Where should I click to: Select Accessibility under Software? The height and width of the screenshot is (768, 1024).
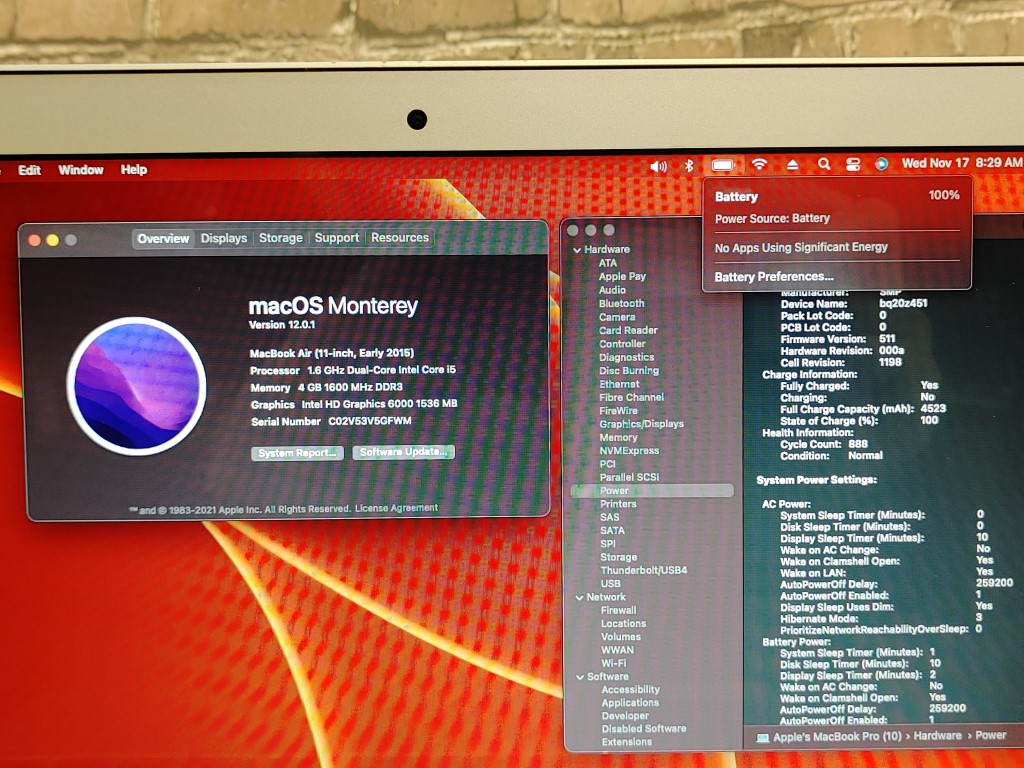631,690
